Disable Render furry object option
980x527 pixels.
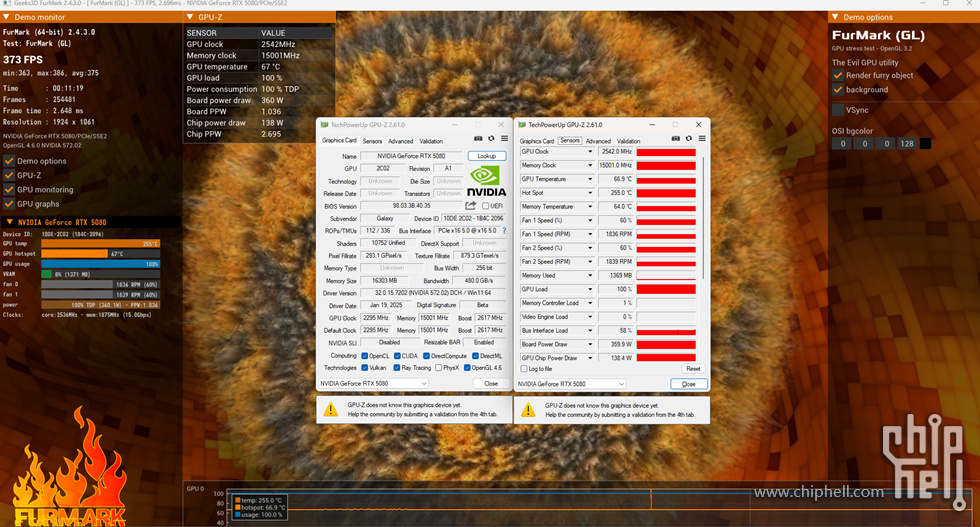click(838, 75)
